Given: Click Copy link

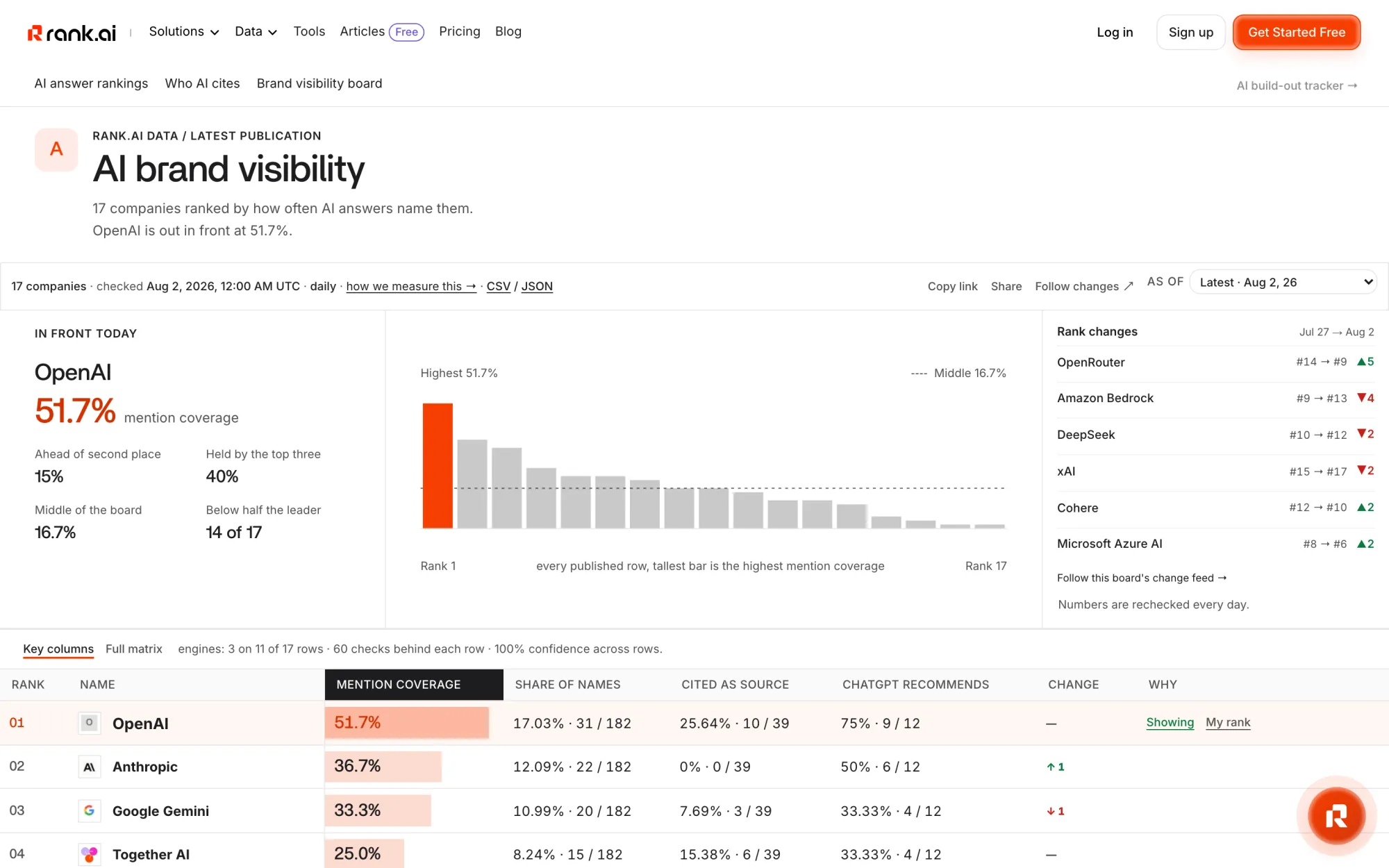Looking at the screenshot, I should click(952, 286).
